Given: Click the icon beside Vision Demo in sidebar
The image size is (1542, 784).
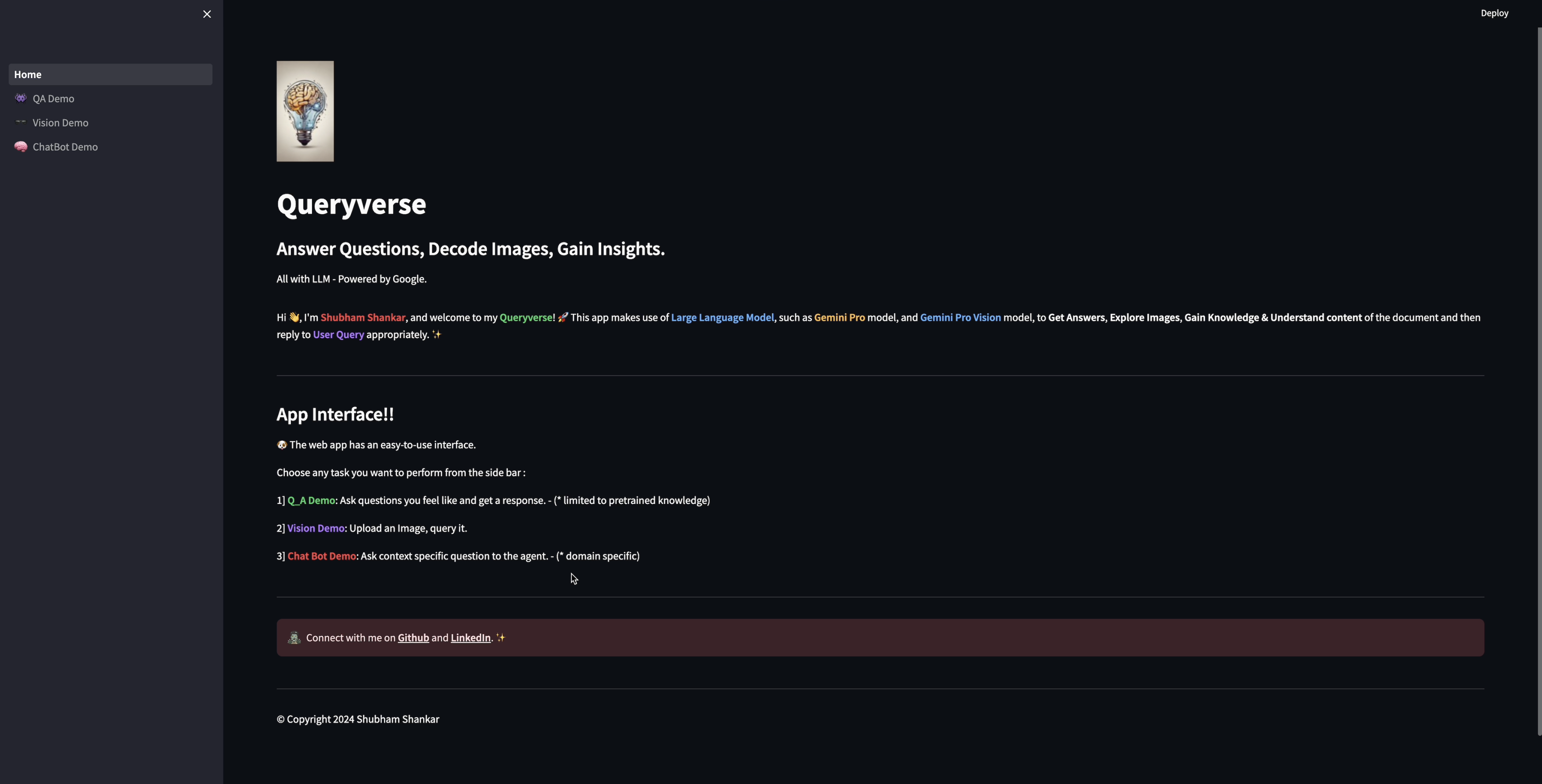Looking at the screenshot, I should pyautogui.click(x=21, y=122).
